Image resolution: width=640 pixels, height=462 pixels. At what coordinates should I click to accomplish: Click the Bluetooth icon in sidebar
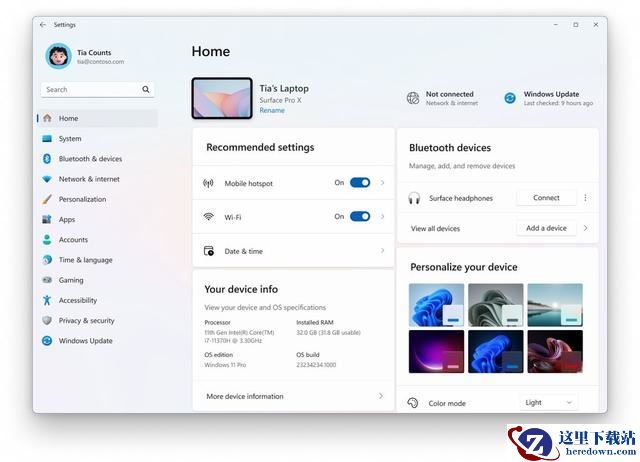click(x=47, y=158)
